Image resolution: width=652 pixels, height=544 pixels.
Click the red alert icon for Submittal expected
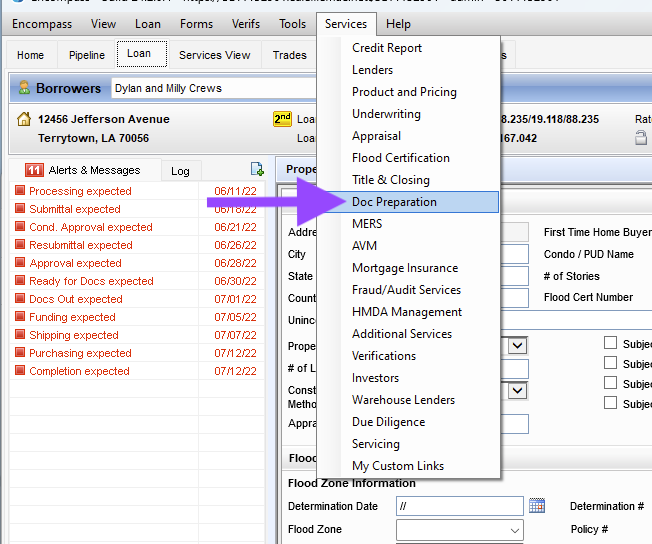20,208
